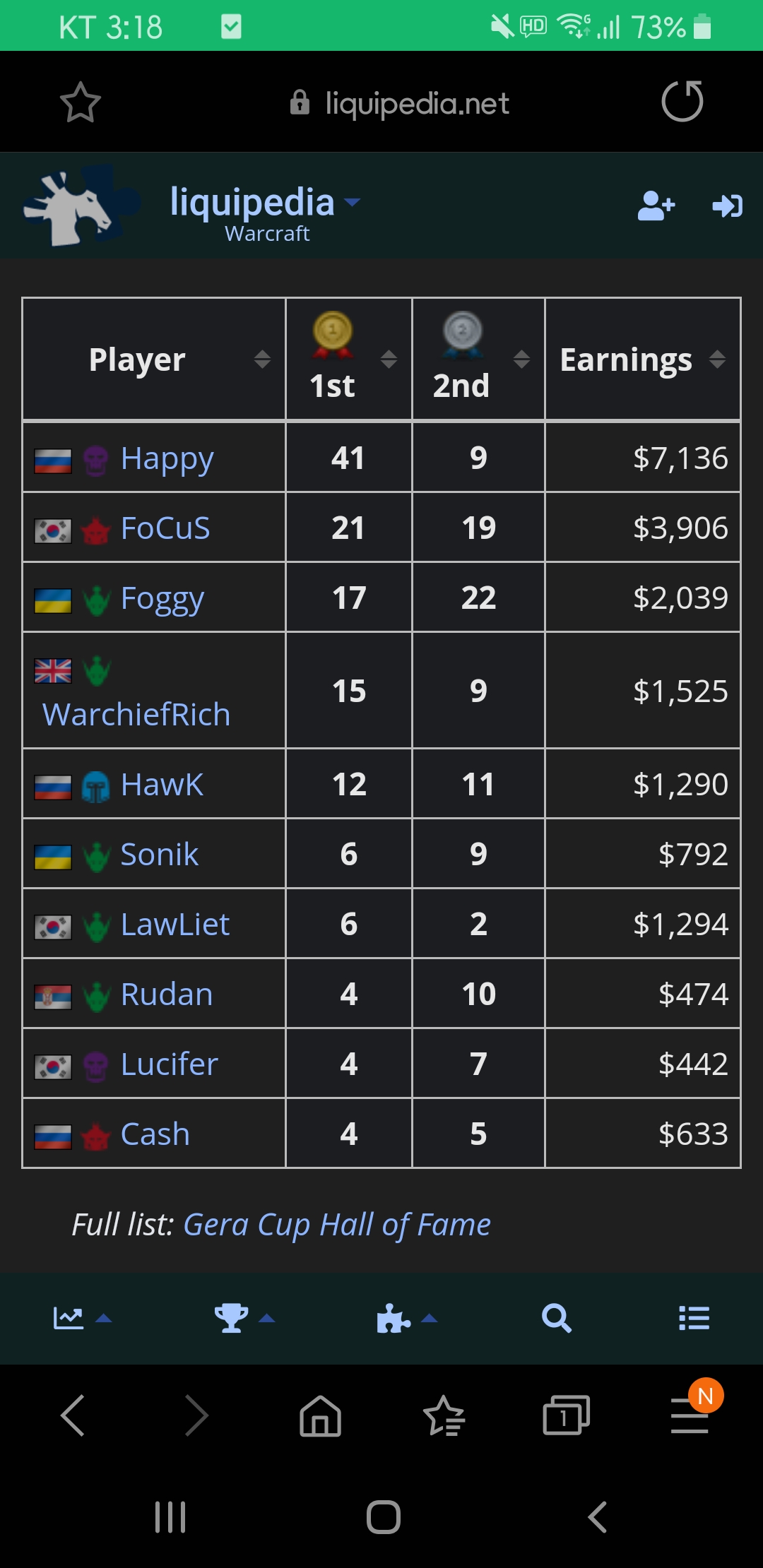This screenshot has width=763, height=1568.
Task: Tap the log in arrow icon
Action: coord(727,206)
